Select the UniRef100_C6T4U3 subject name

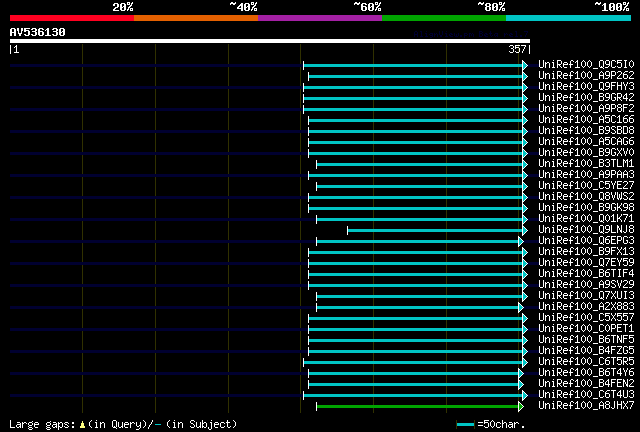586,395
